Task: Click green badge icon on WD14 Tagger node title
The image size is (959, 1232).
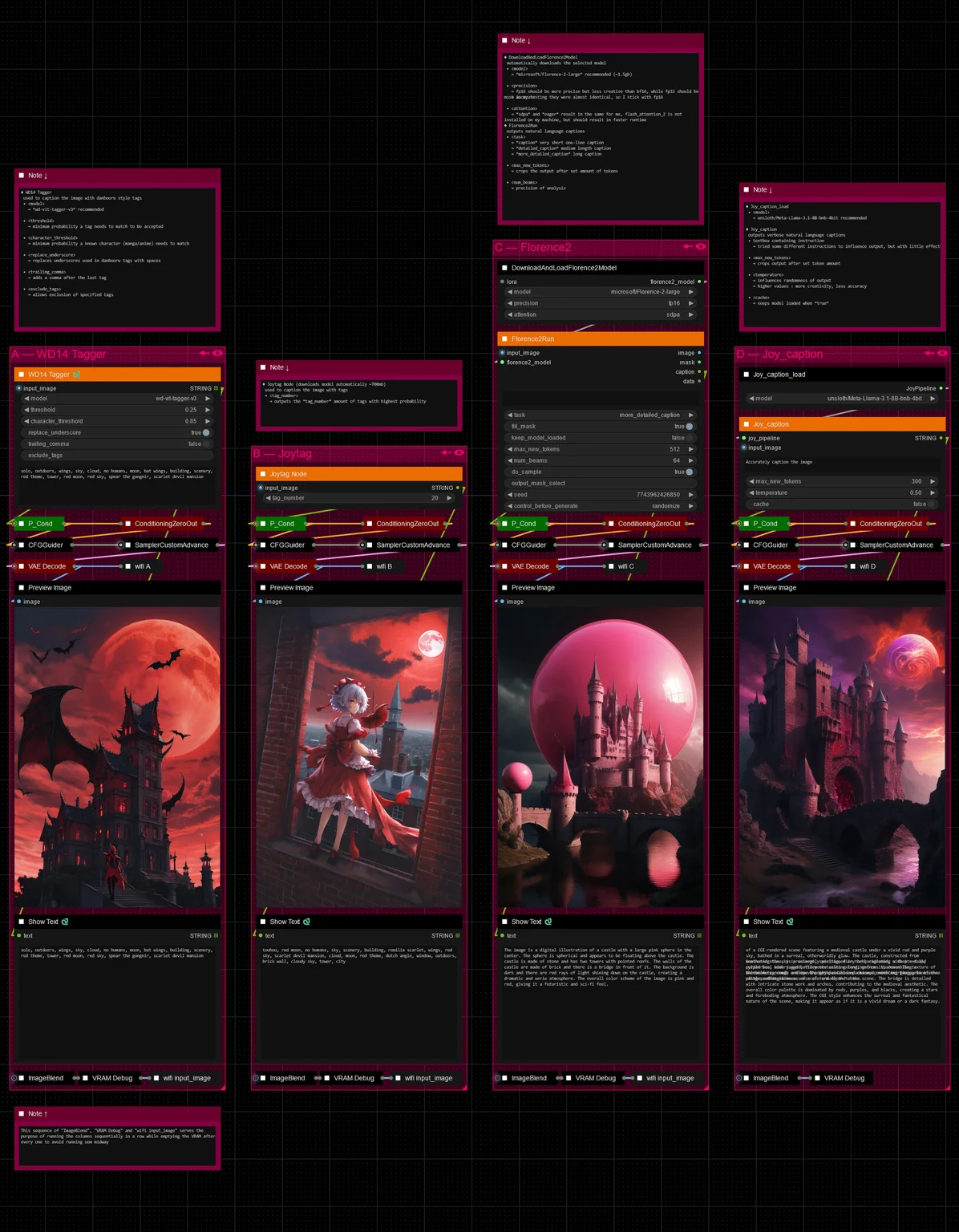Action: coord(76,375)
